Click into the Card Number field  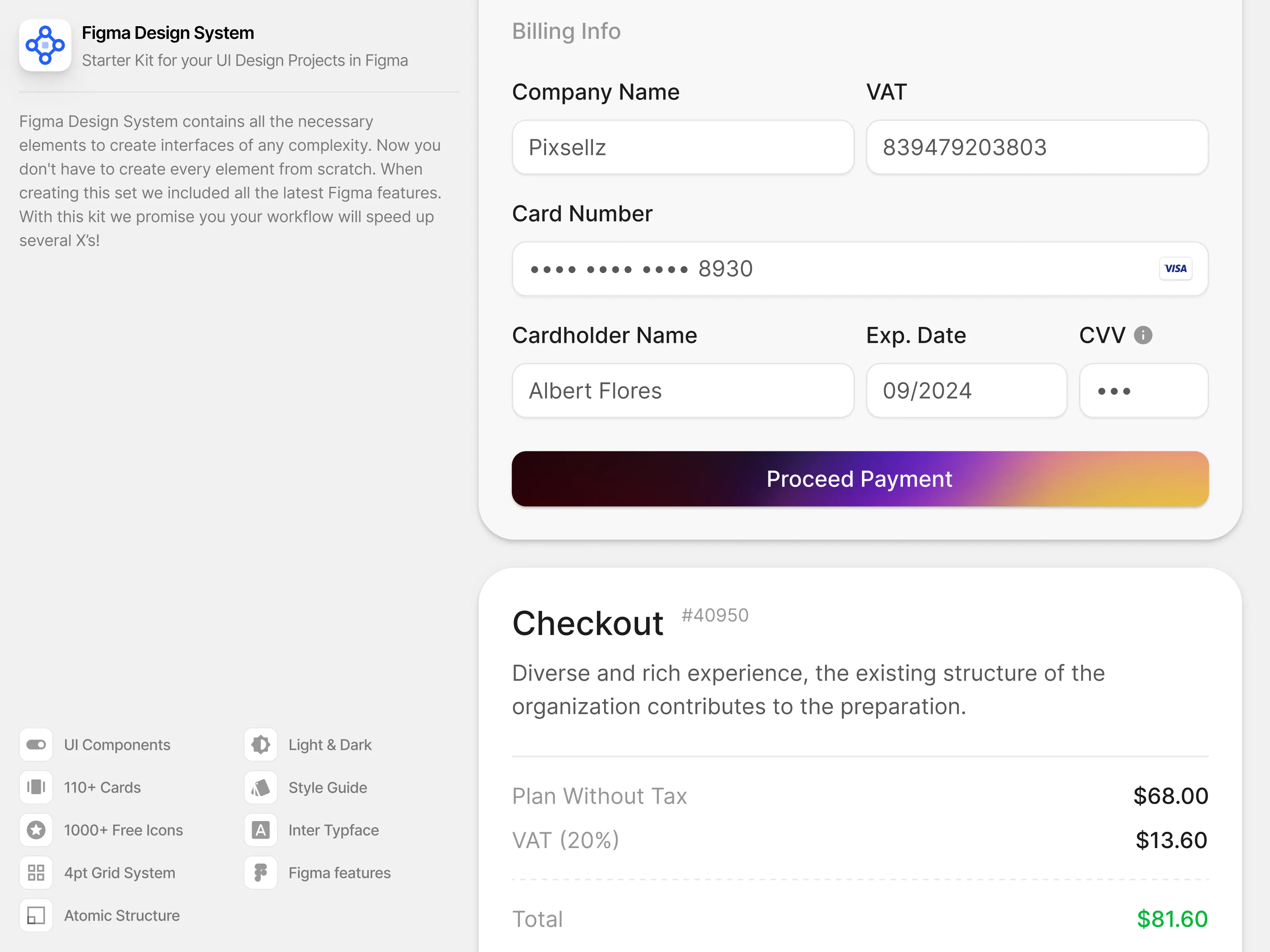[x=860, y=269]
